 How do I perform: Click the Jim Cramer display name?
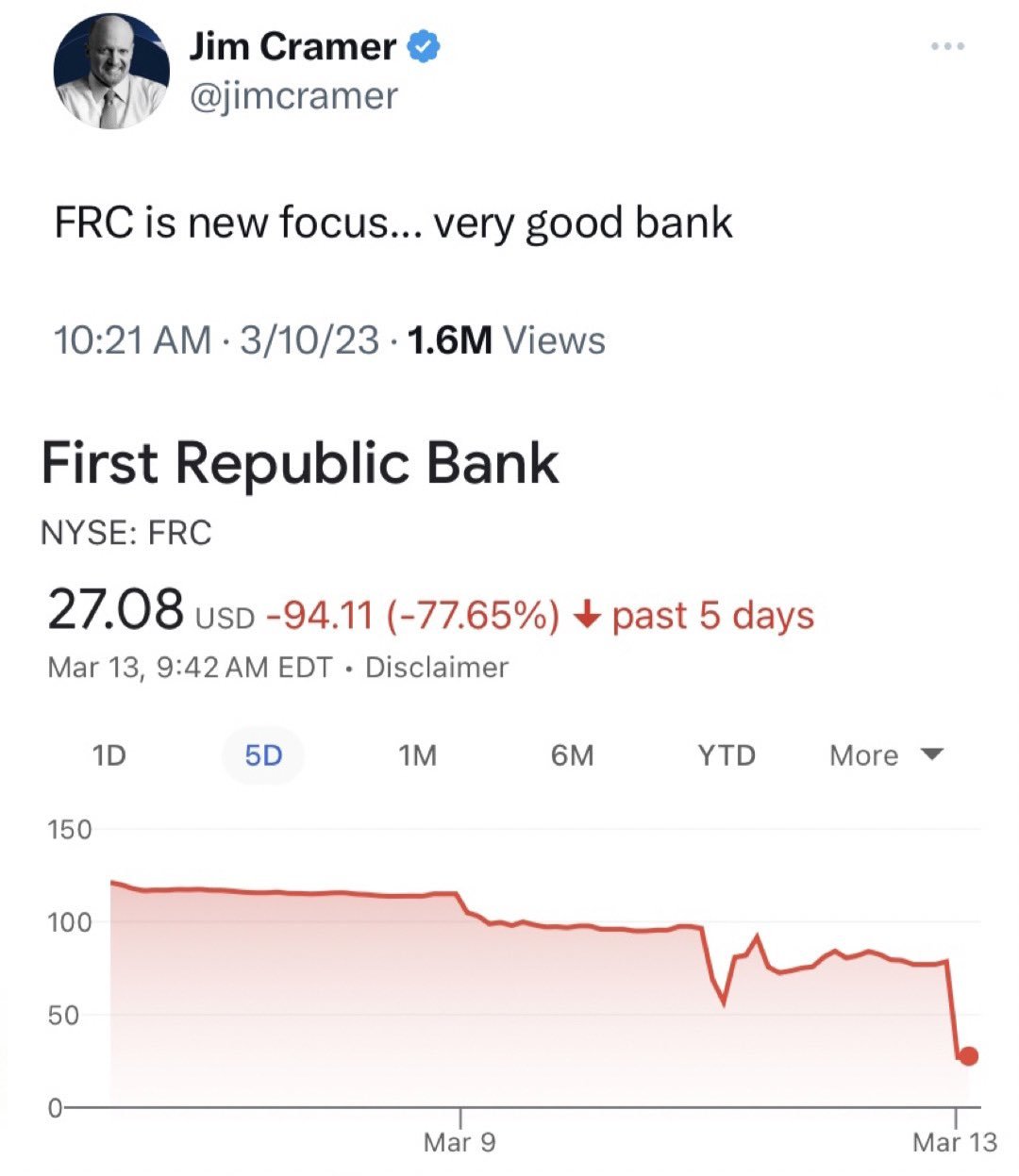click(x=293, y=47)
